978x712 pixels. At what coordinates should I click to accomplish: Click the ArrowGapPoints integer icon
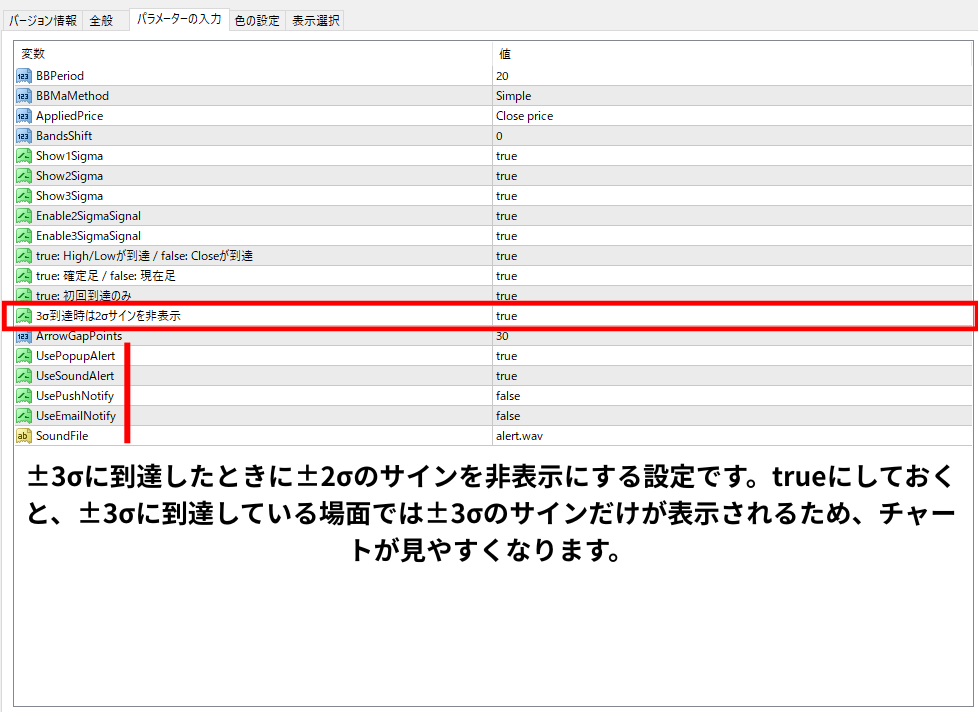[x=24, y=336]
